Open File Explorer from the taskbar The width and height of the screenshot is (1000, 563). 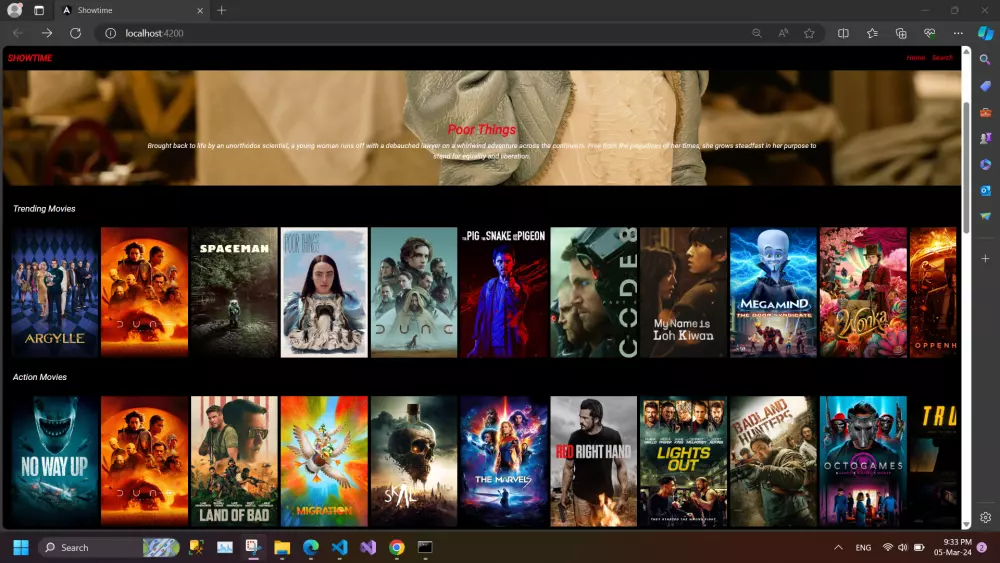[282, 547]
